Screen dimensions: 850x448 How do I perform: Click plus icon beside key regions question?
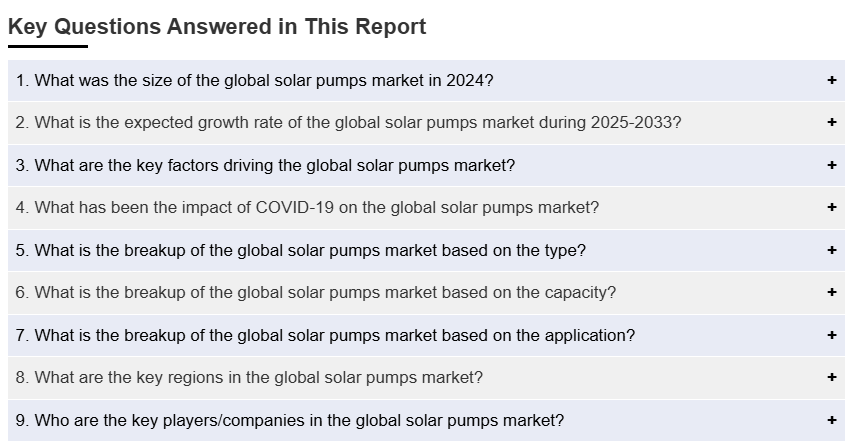[831, 378]
